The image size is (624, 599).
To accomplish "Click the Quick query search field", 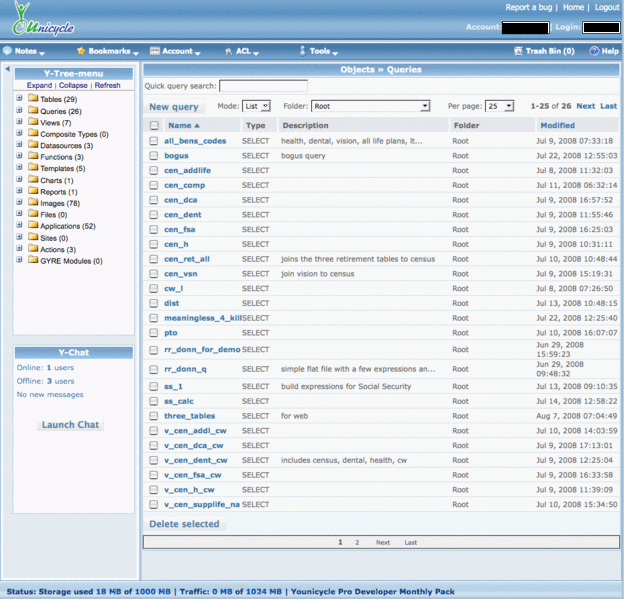I will click(x=263, y=86).
